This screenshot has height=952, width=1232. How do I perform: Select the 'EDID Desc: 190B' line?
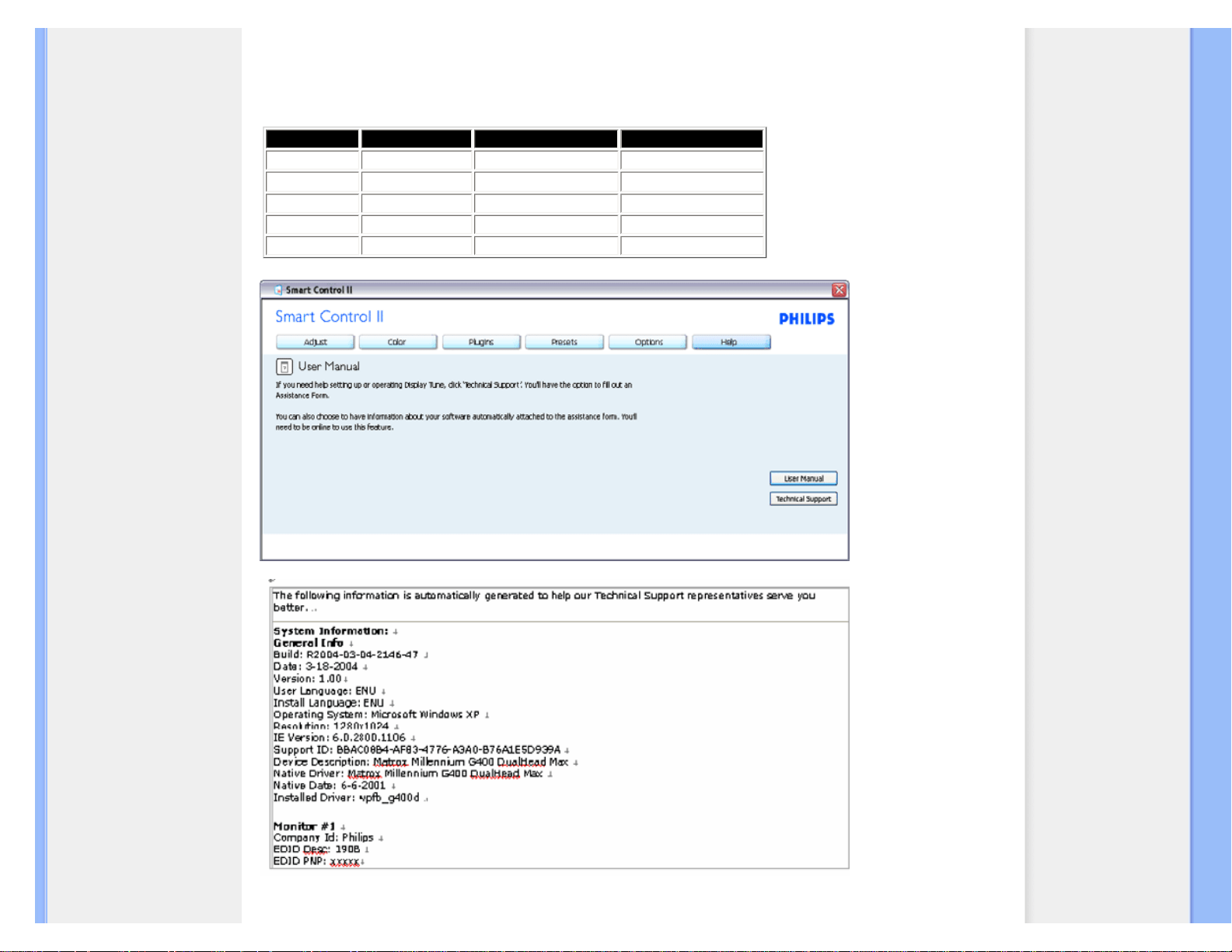point(317,849)
